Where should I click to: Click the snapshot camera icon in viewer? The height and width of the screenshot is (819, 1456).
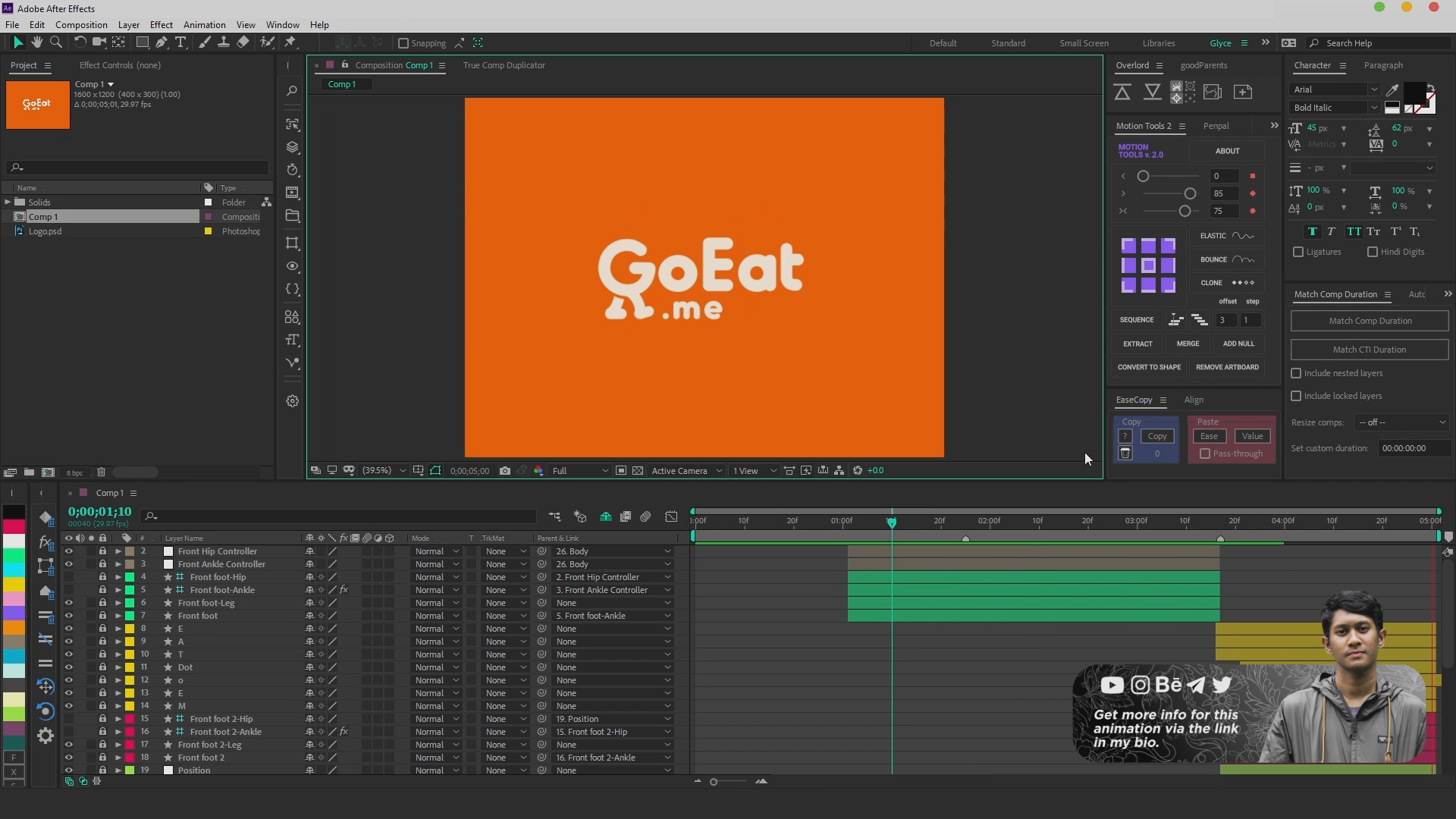(505, 471)
